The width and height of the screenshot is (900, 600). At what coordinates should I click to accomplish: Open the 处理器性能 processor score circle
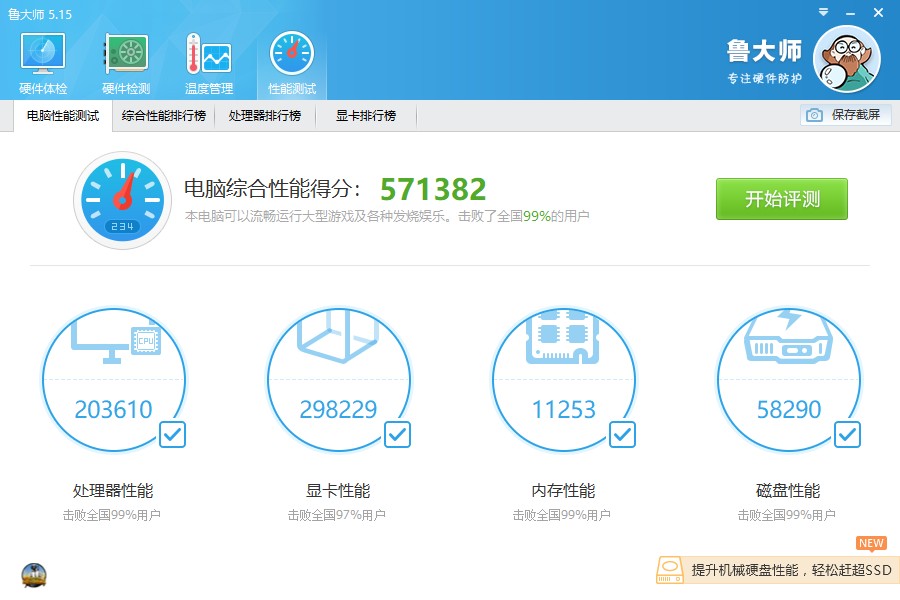pyautogui.click(x=114, y=380)
